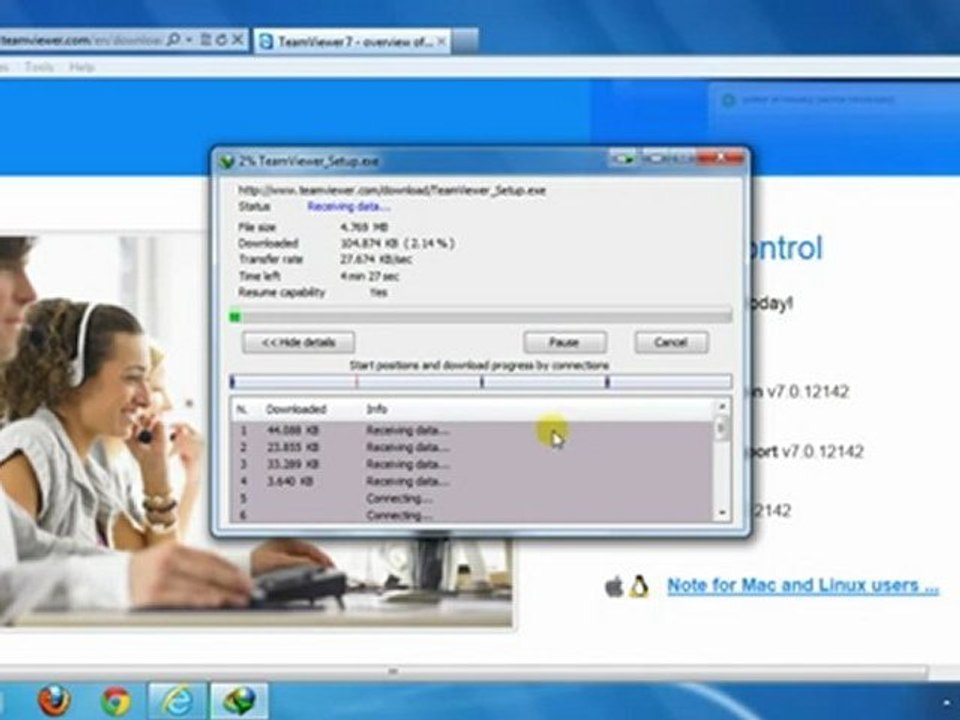Click the Receiving data status text
Viewport: 960px width, 720px height.
pyautogui.click(x=348, y=207)
